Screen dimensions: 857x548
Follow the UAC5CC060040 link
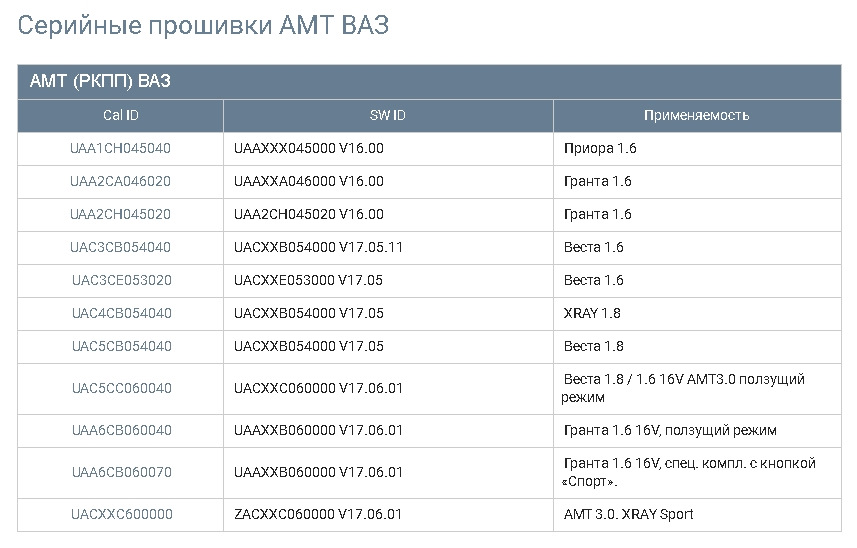point(121,388)
